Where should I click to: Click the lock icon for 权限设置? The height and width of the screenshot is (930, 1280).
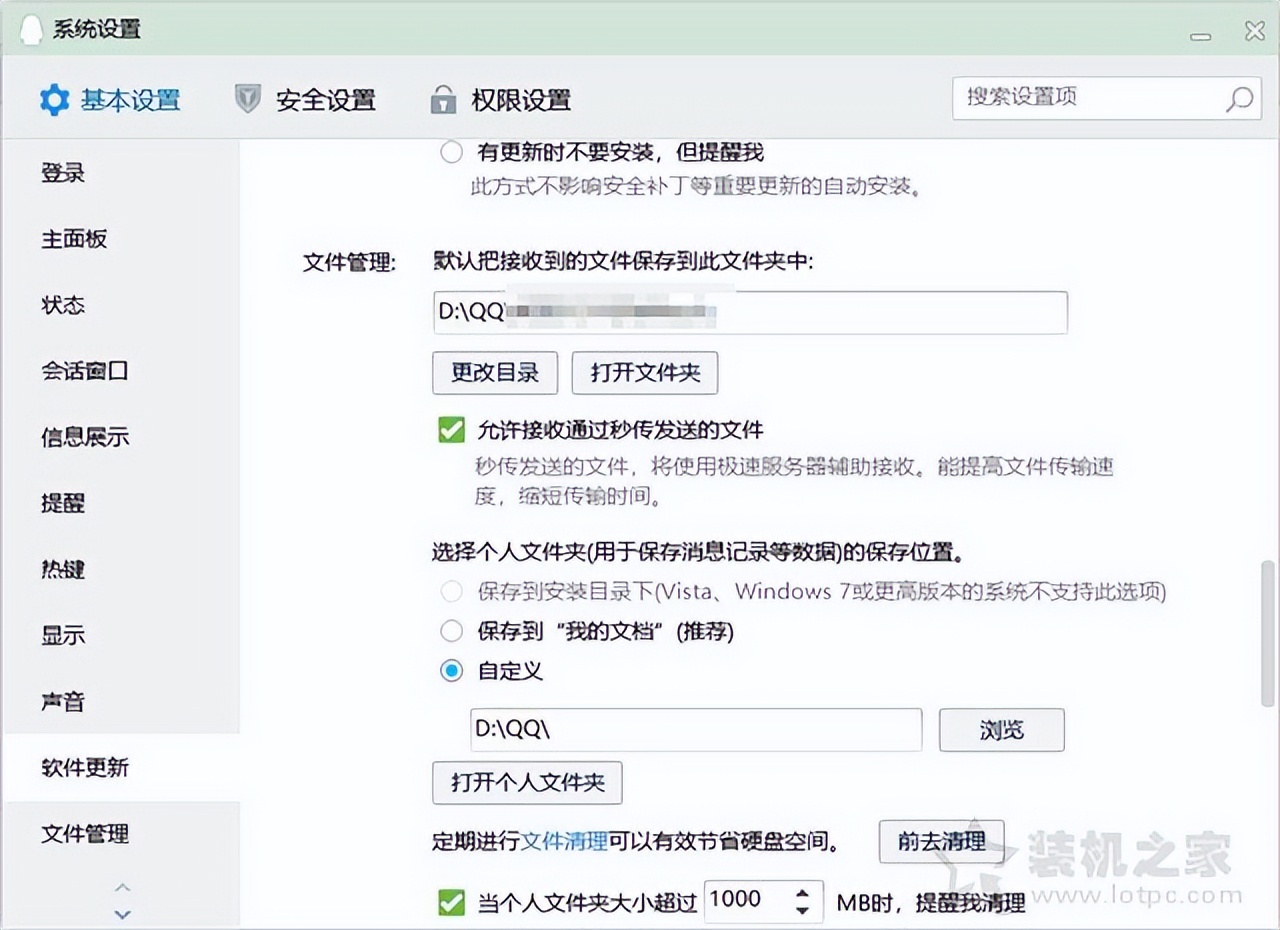[x=442, y=100]
